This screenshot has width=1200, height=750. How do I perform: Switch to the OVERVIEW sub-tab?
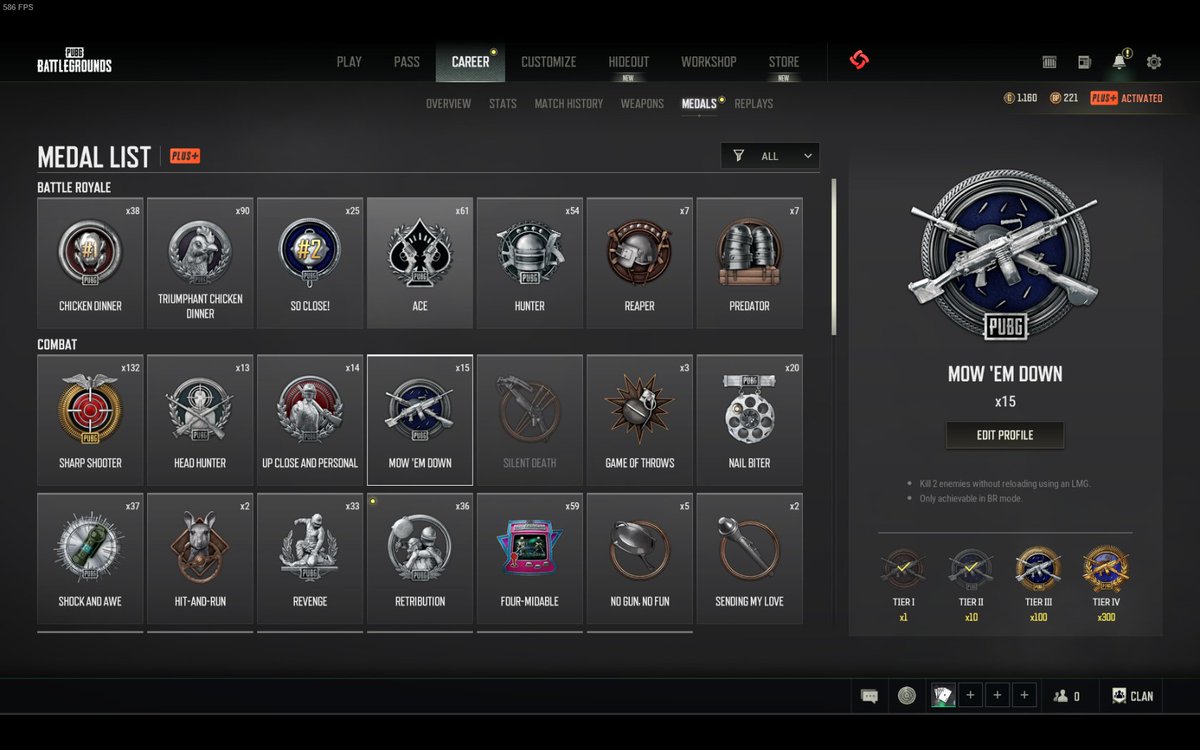click(448, 104)
